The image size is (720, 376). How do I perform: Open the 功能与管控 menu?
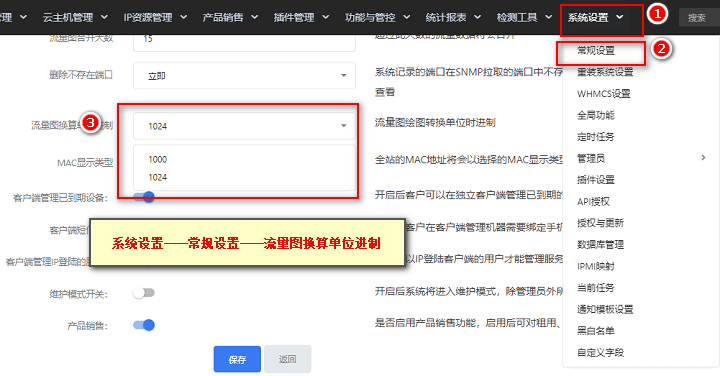pyautogui.click(x=377, y=17)
